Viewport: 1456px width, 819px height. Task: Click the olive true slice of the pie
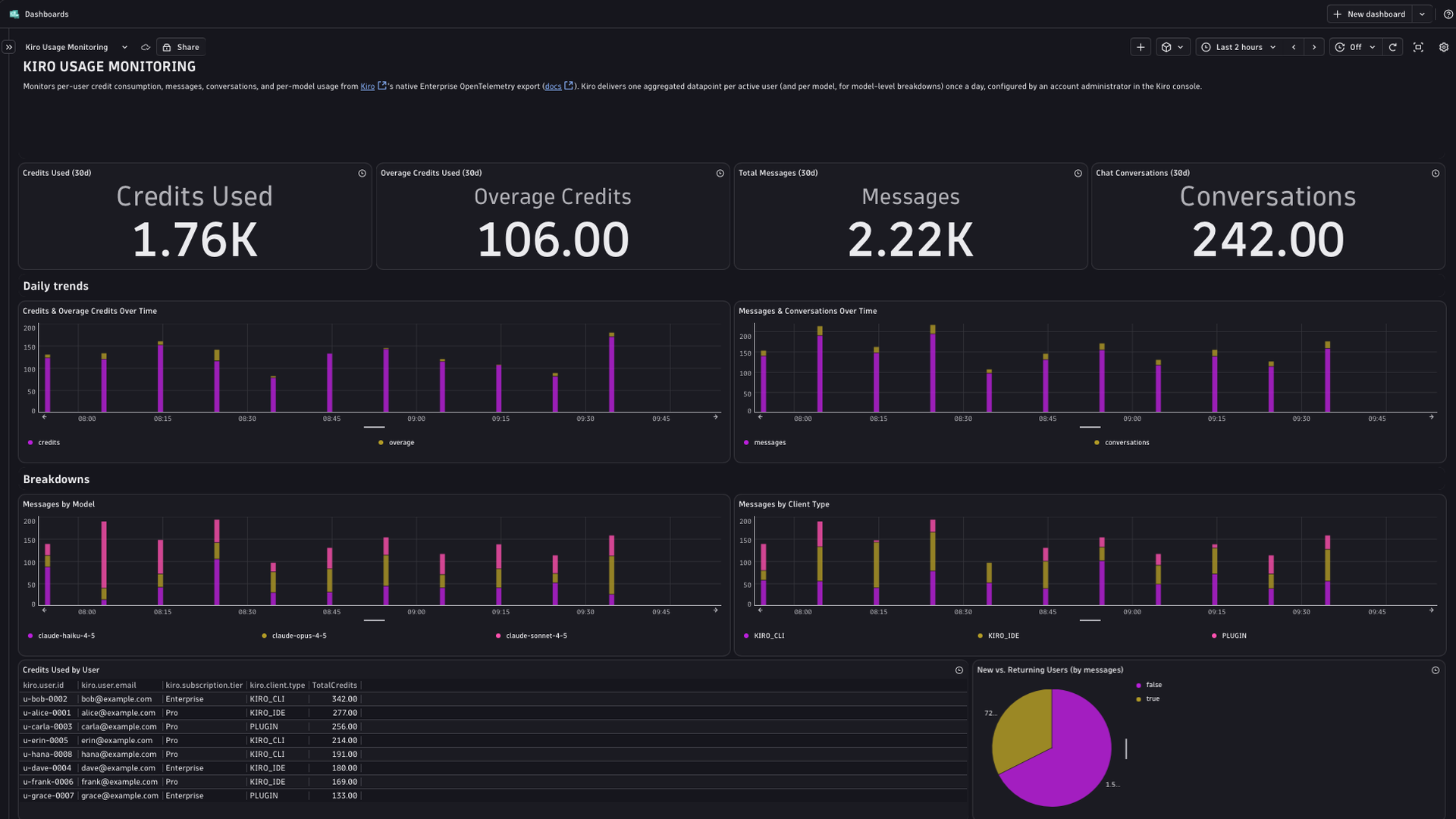point(1022,728)
